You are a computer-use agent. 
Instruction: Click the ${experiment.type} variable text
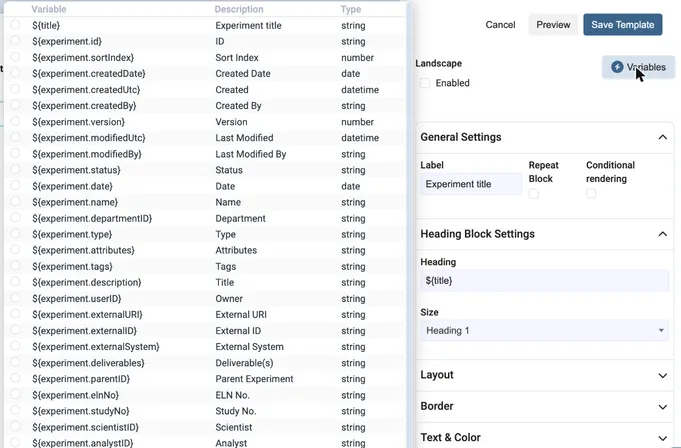(x=72, y=234)
